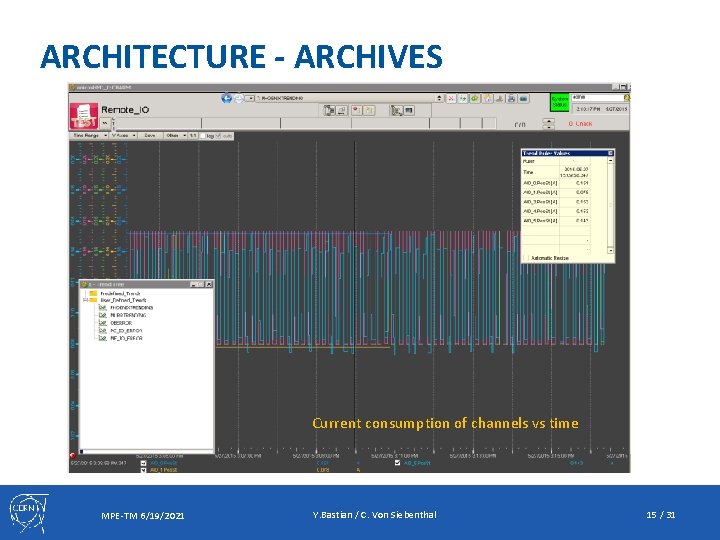
Task: Click the AI0_0 row in ruler values
Action: click(x=556, y=183)
